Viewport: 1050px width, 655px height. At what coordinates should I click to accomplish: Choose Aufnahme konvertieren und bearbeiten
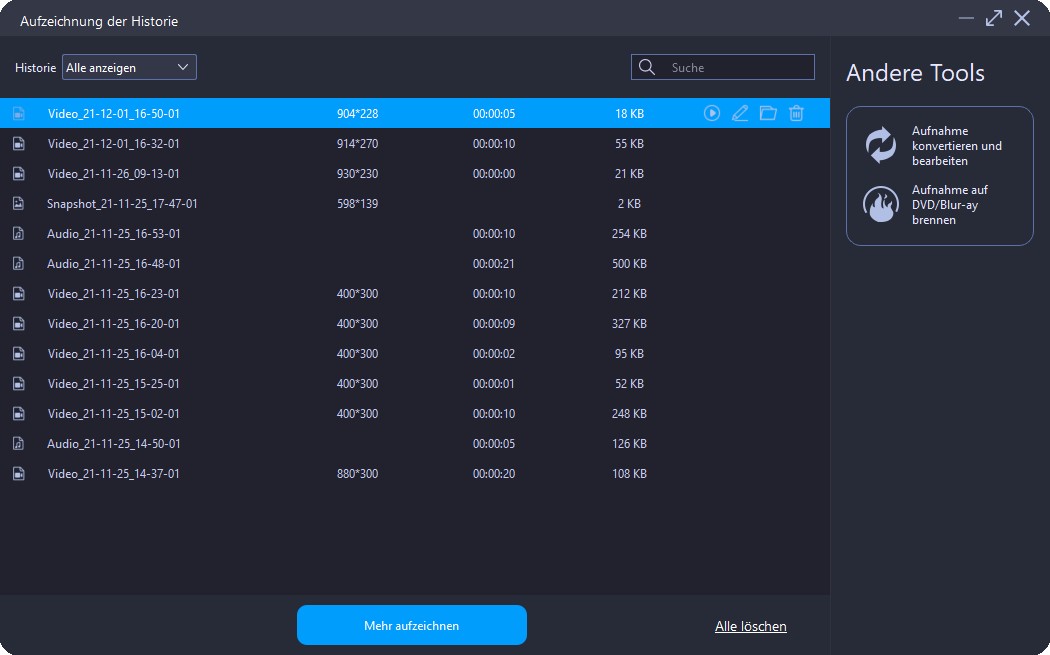point(956,146)
